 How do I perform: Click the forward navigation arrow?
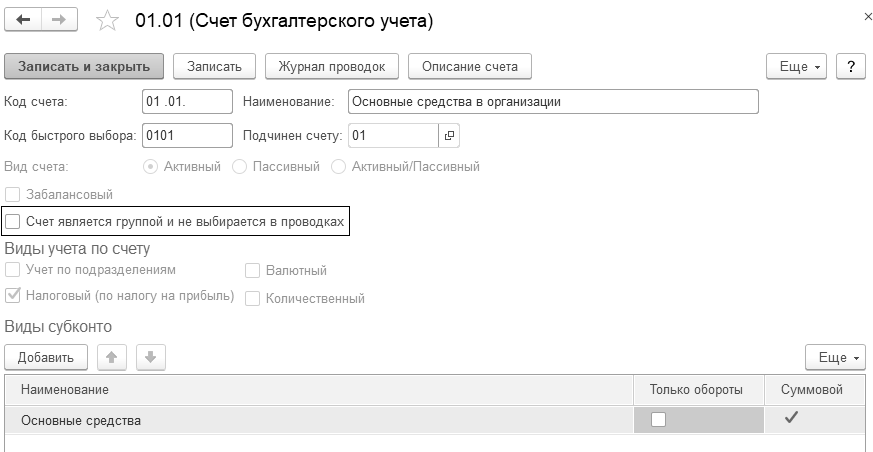(58, 20)
